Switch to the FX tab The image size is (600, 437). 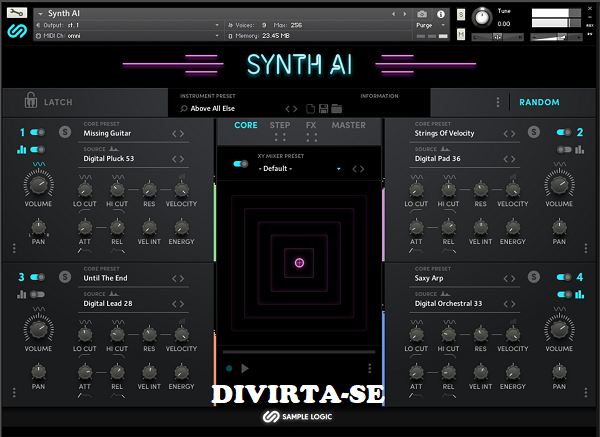coord(311,125)
